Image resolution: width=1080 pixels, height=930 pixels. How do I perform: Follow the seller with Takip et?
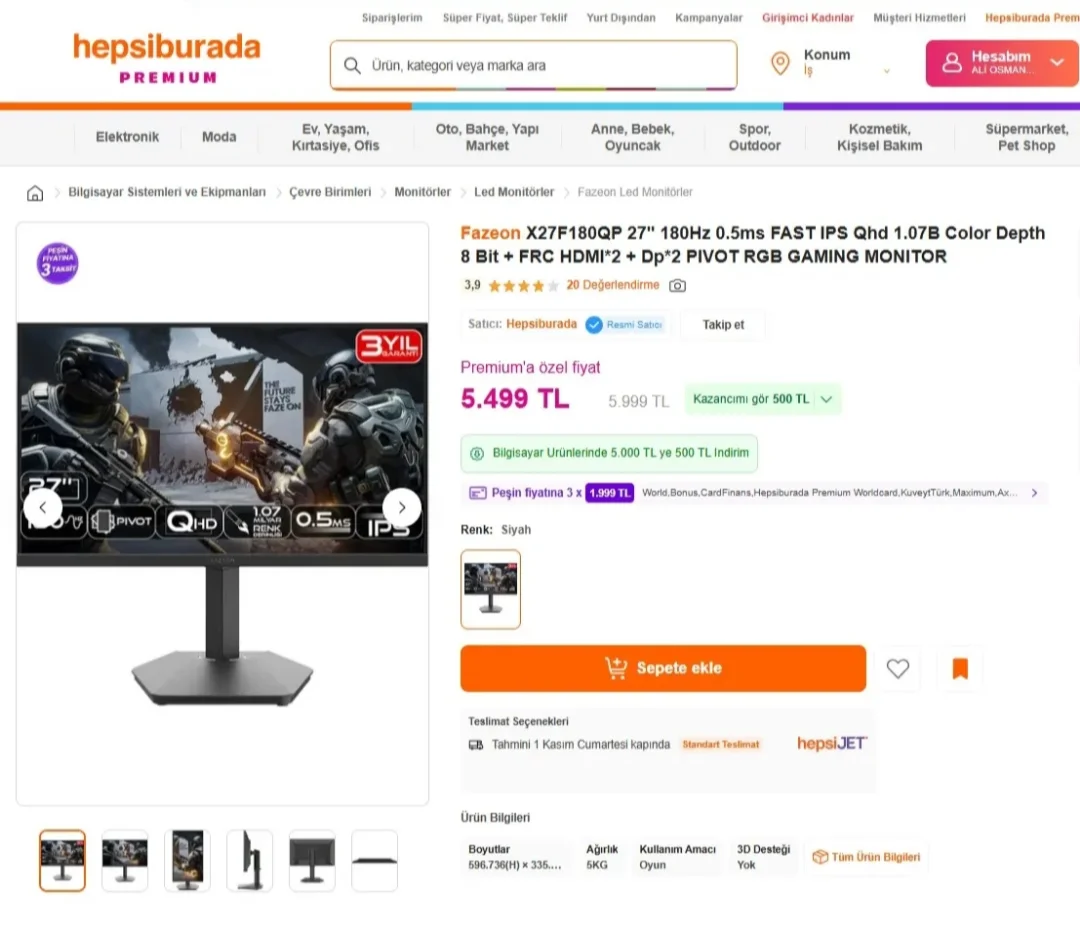click(723, 324)
